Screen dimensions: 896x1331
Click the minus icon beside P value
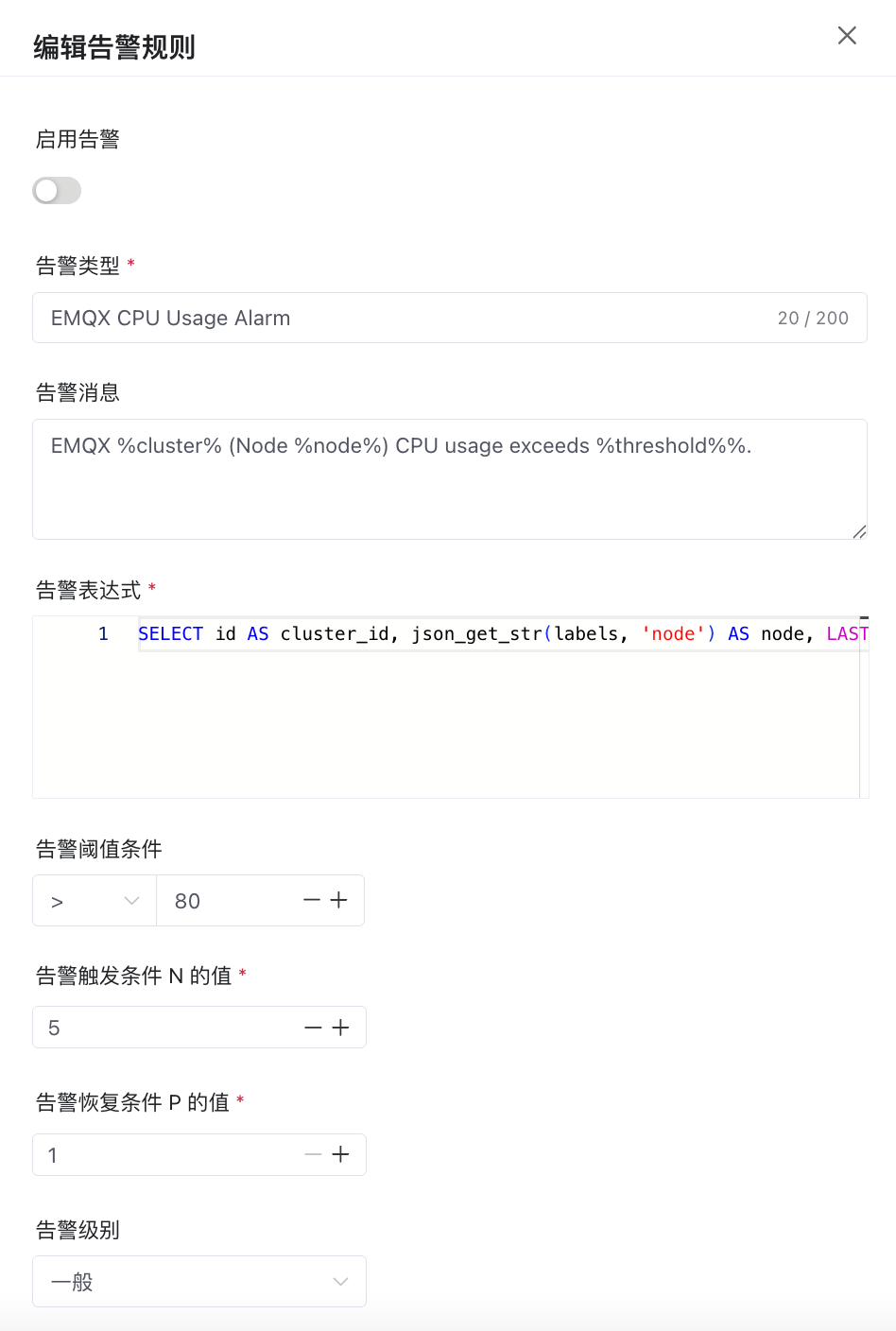pos(313,1154)
